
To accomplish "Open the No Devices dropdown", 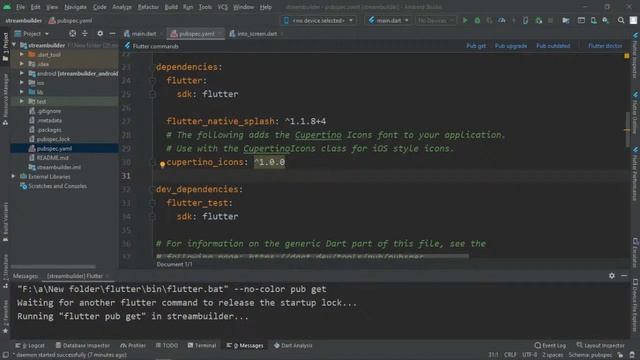I will tap(436, 20).
